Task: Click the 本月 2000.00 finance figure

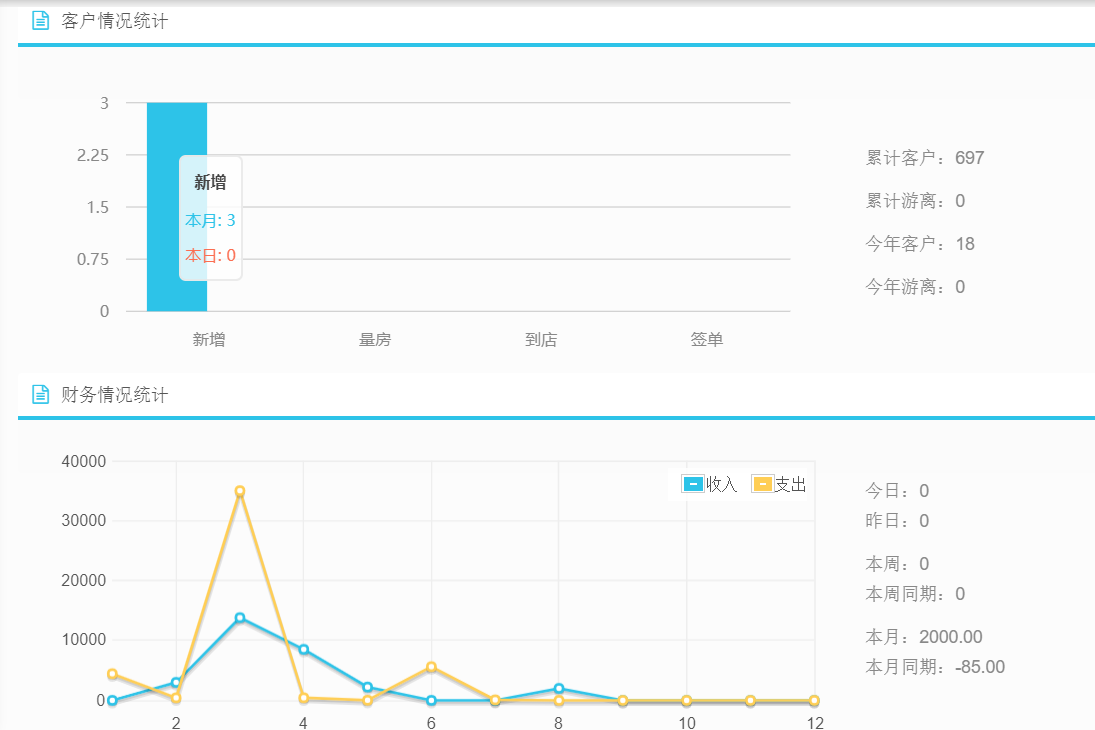Action: pos(924,637)
